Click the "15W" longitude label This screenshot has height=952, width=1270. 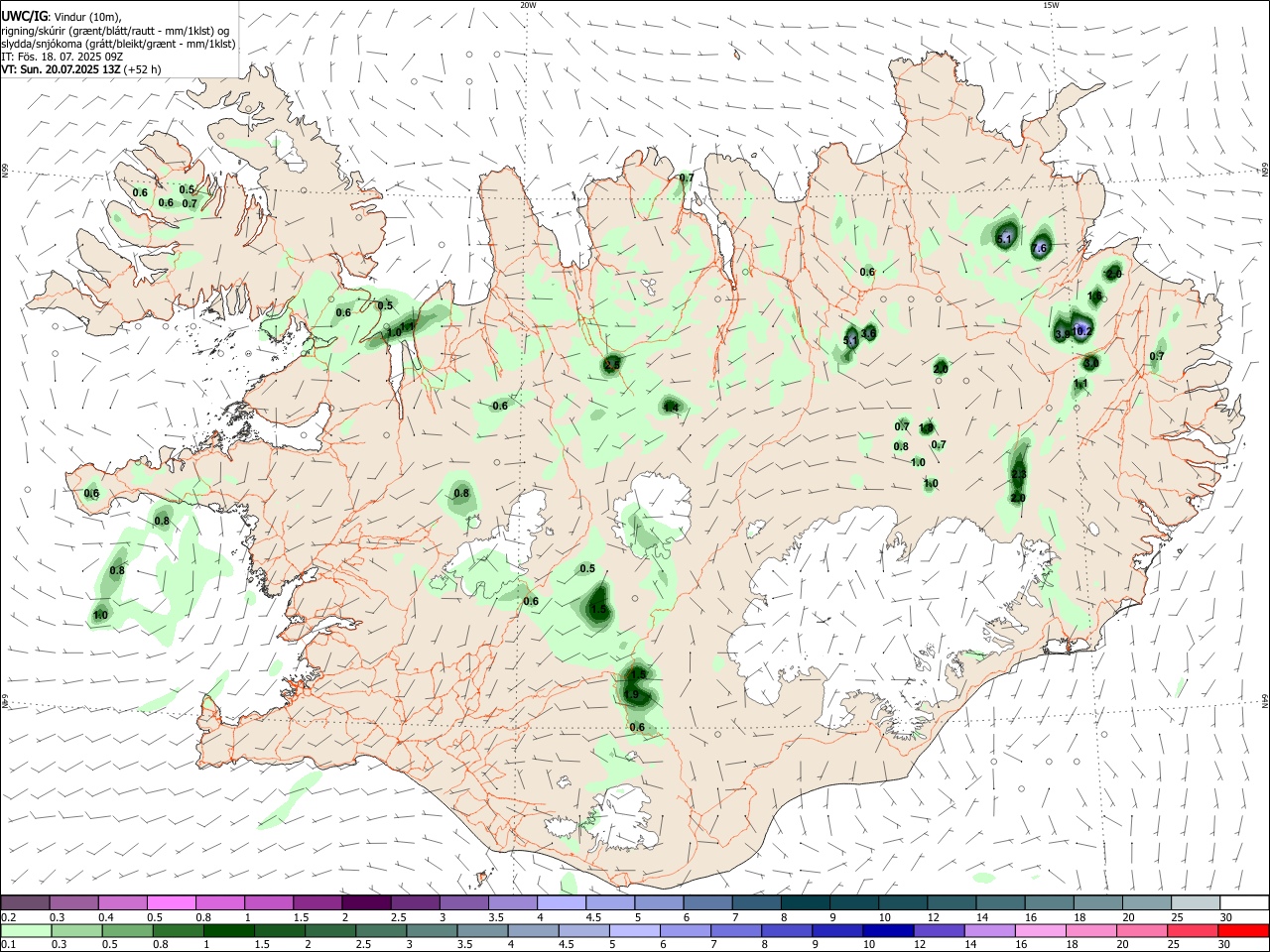[x=1051, y=5]
